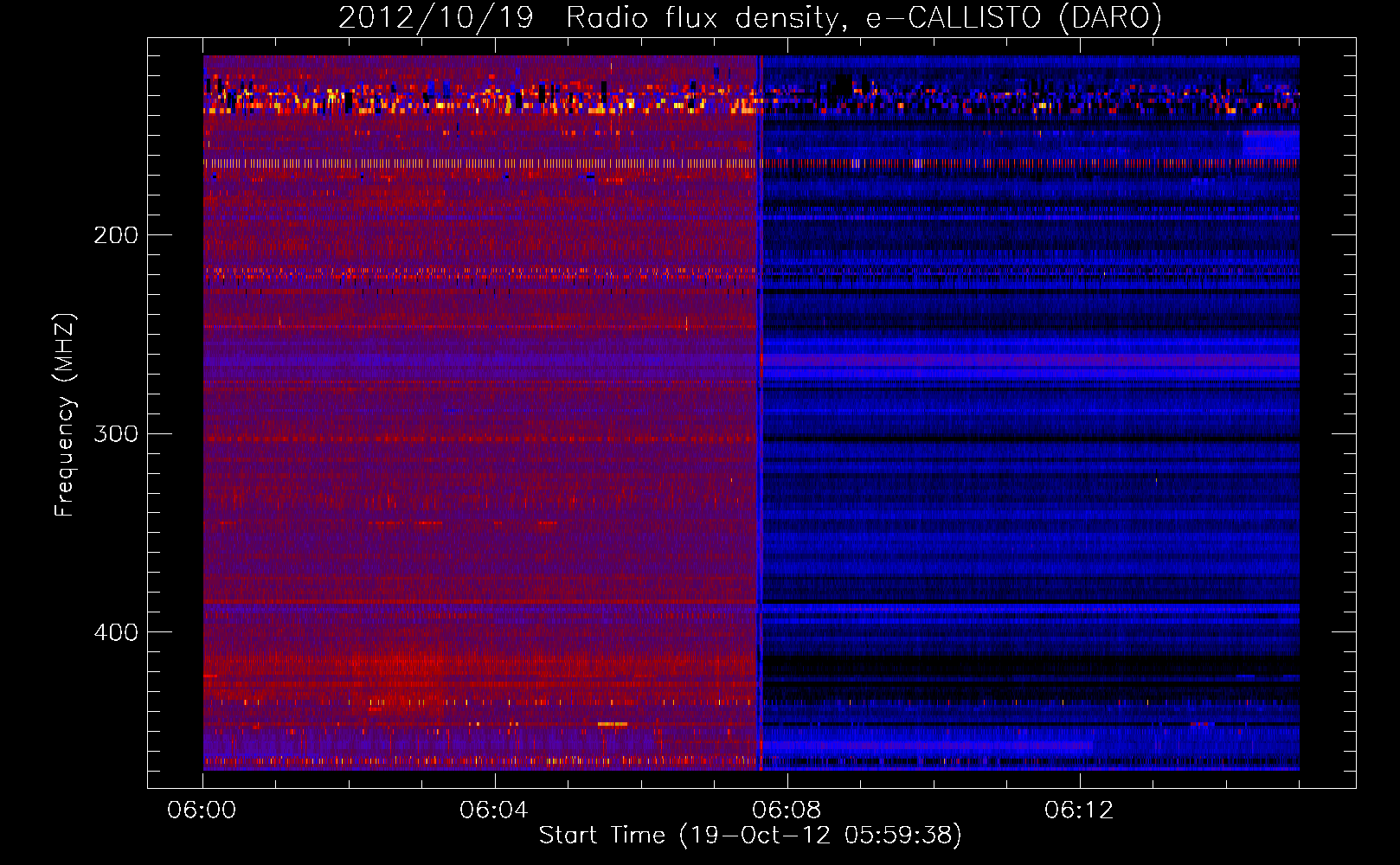
Task: Click the 300 frequency tick label
Action: [116, 433]
